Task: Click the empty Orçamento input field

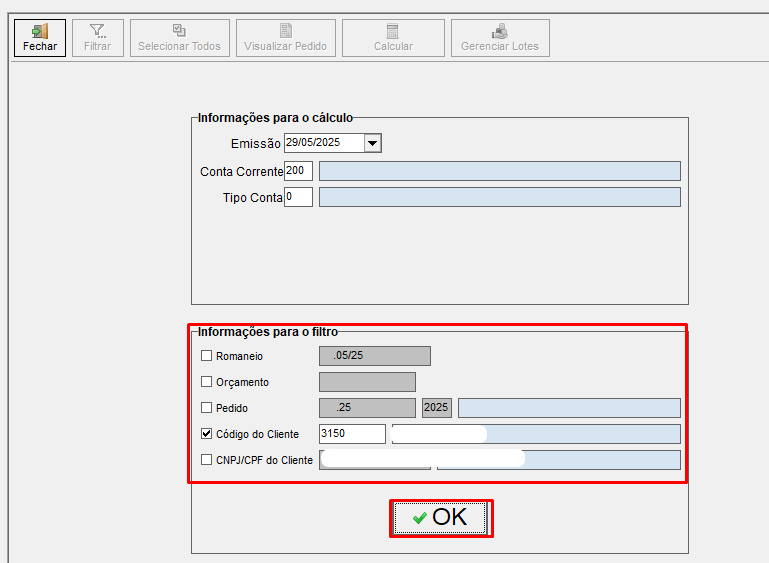Action: tap(367, 382)
